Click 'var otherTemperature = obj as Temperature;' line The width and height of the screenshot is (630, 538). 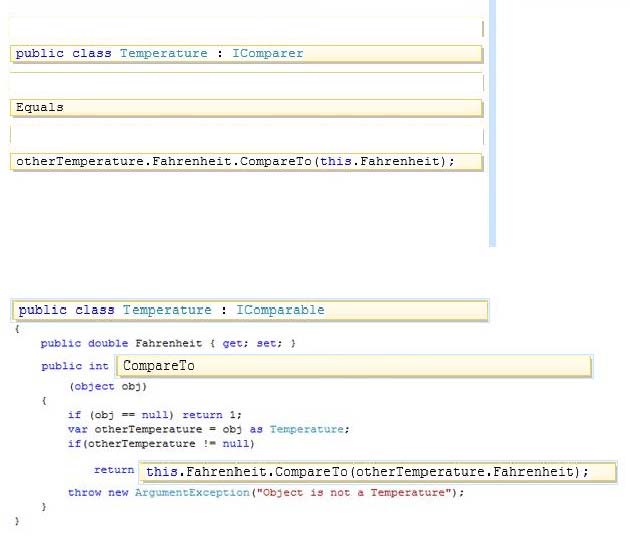pyautogui.click(x=209, y=430)
